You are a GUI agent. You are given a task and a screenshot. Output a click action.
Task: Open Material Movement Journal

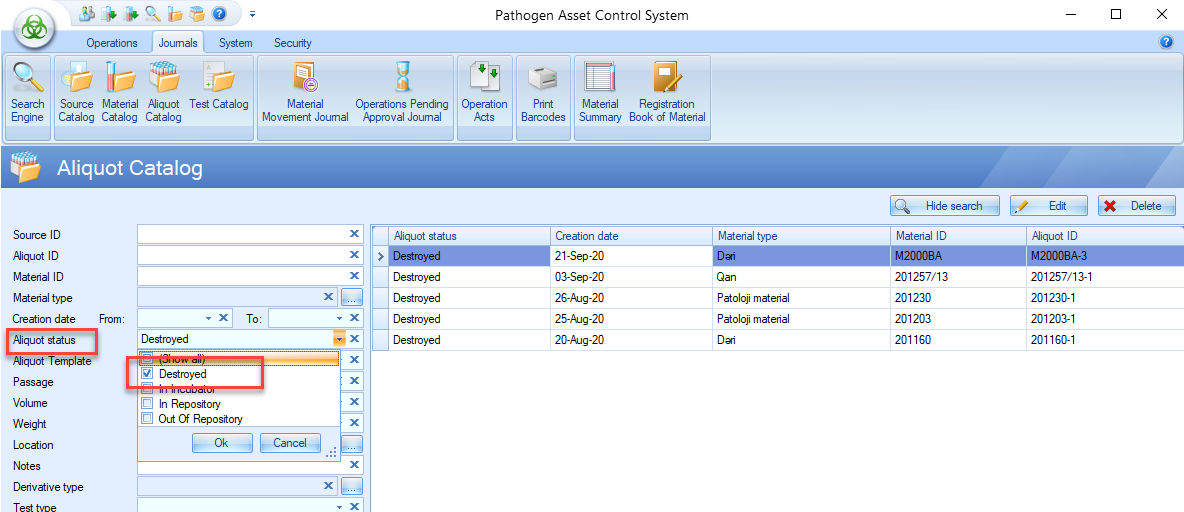tap(305, 93)
